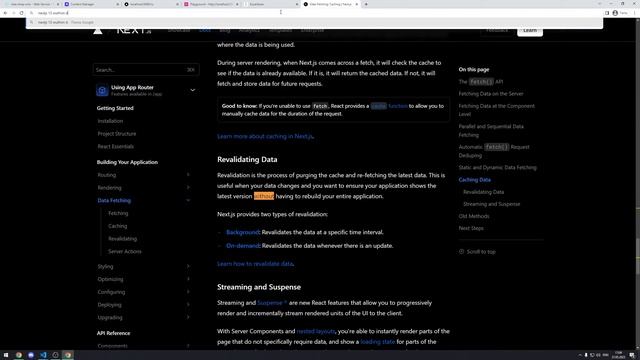640x360 pixels.
Task: Jump to Next Steps in outline
Action: pyautogui.click(x=471, y=229)
